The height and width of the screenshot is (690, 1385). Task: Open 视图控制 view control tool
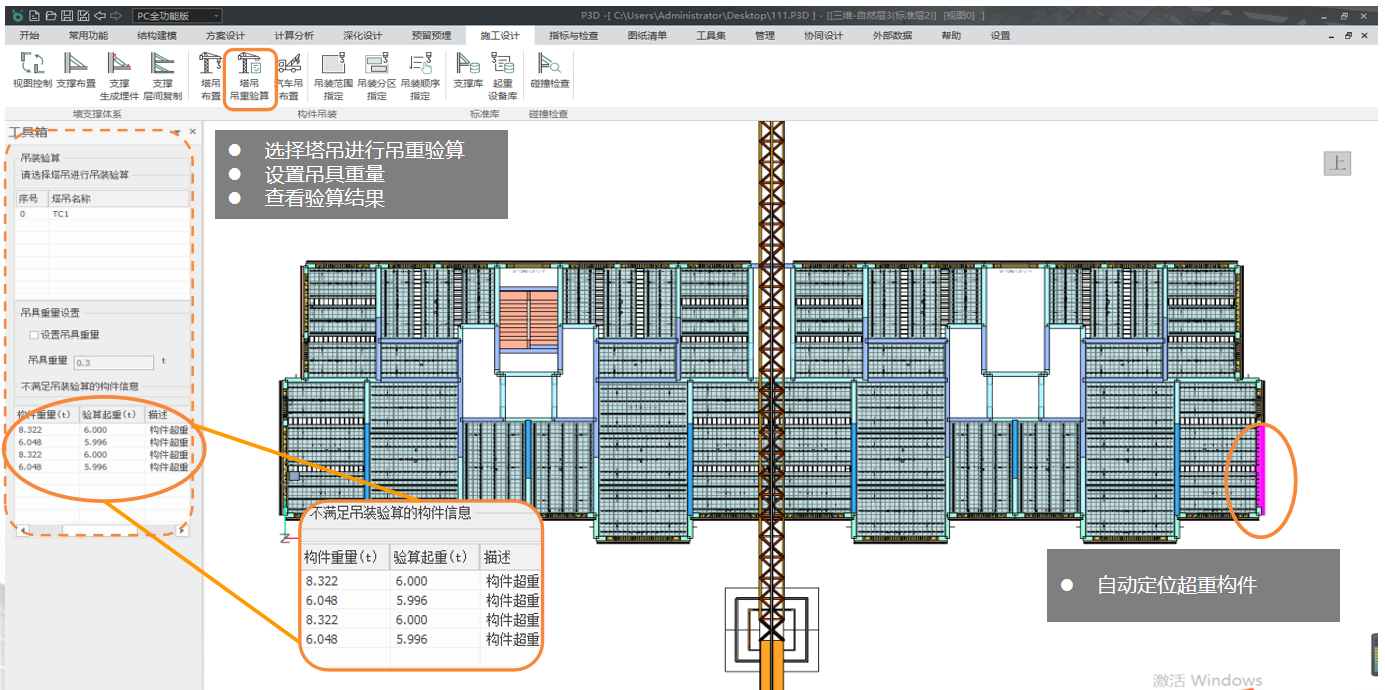point(32,72)
